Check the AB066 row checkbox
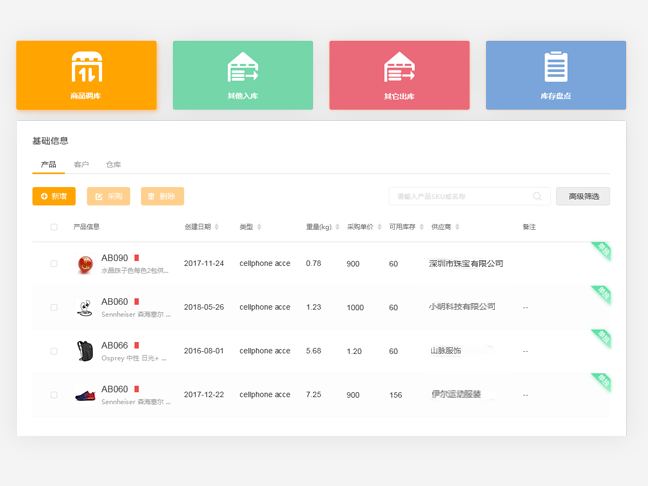Screen dimensions: 648x486 pos(54,351)
